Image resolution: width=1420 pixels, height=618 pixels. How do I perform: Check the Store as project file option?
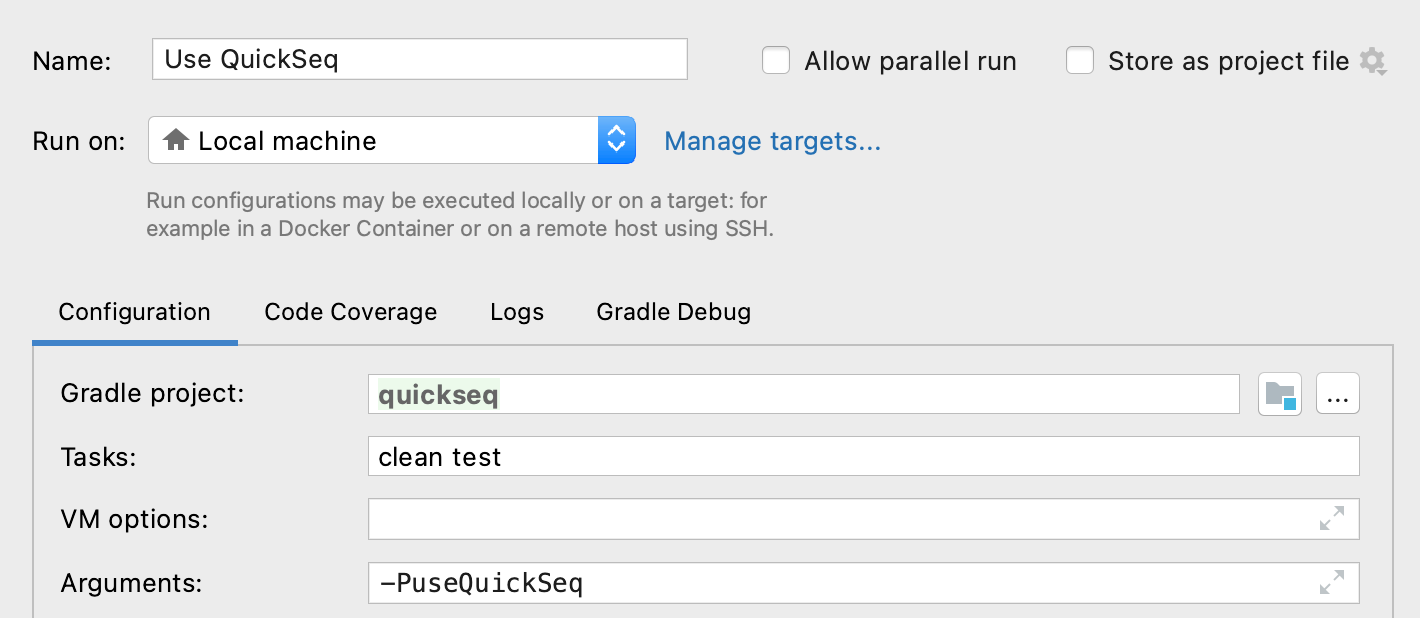(1080, 61)
